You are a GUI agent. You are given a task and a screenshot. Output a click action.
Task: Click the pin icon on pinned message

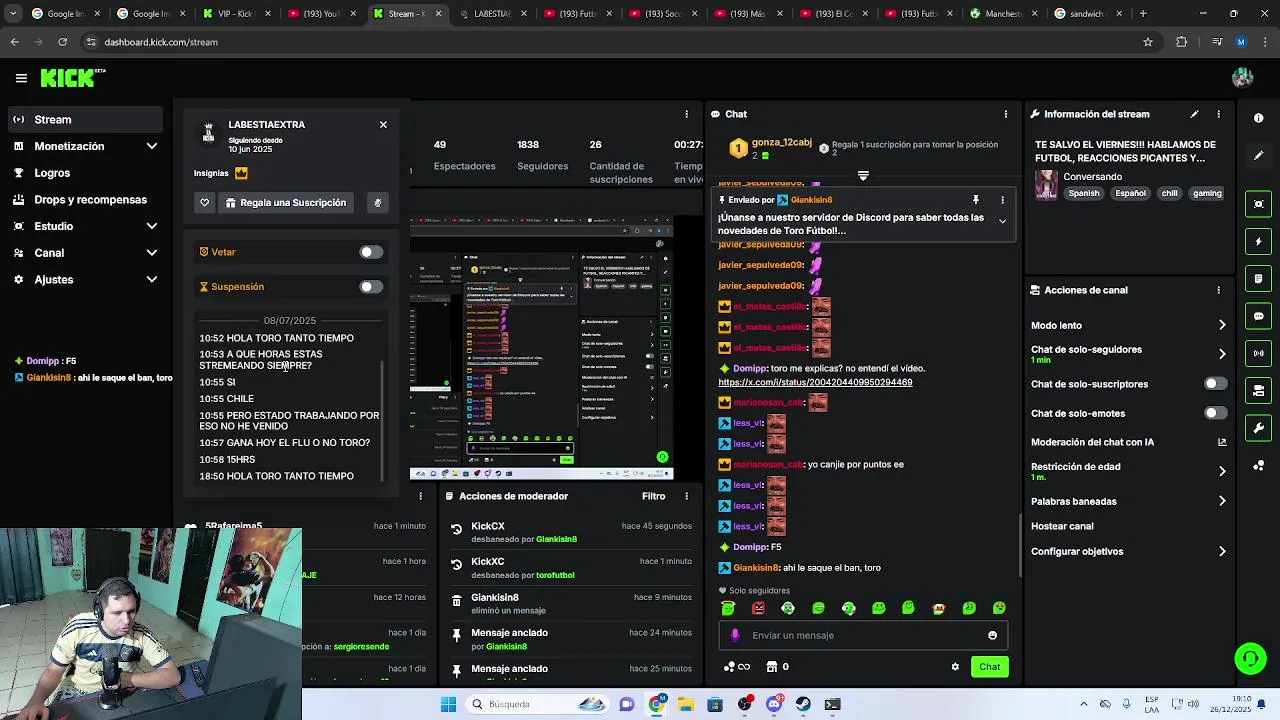click(975, 200)
